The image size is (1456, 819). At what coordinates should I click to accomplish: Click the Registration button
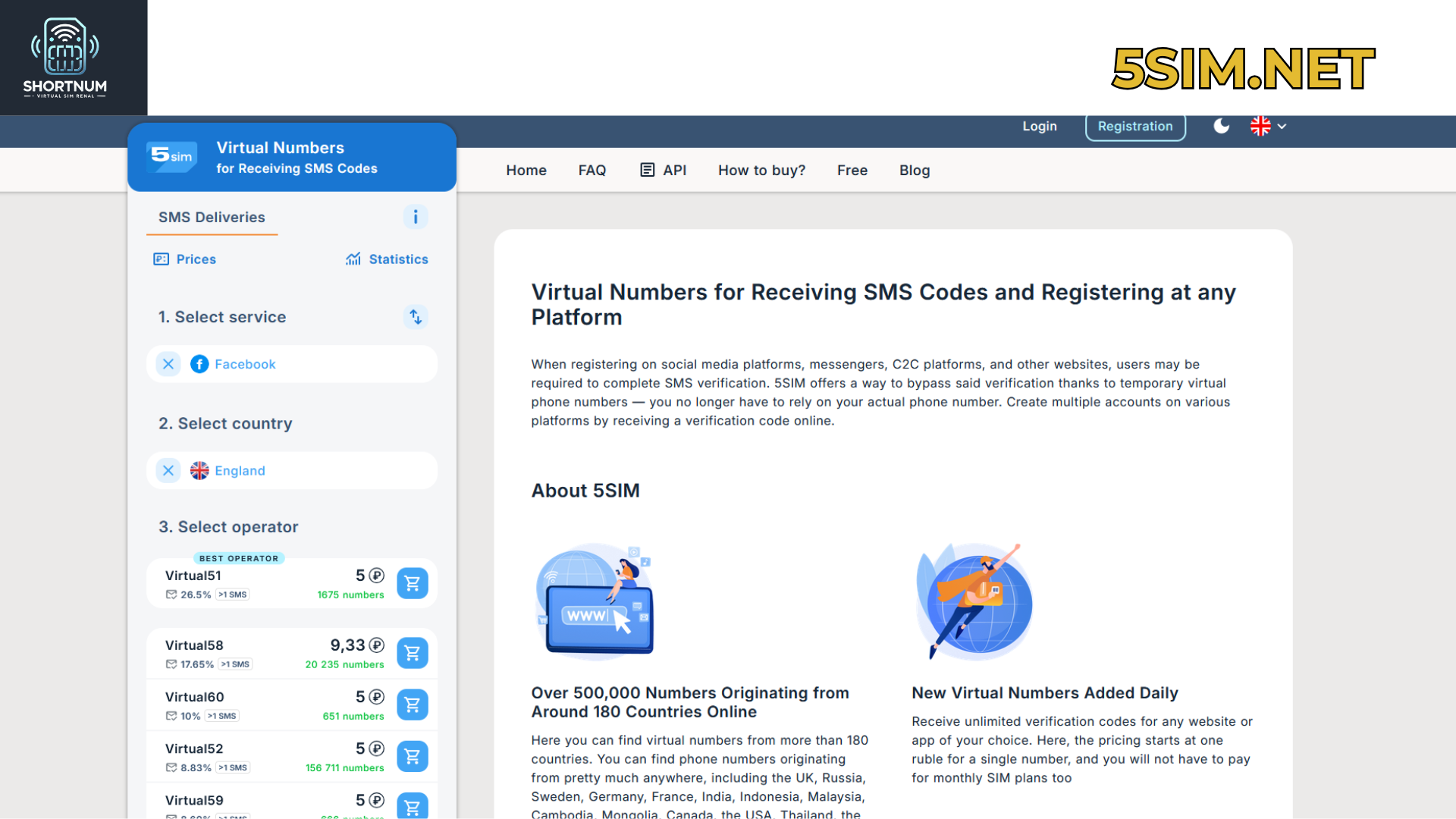pos(1134,127)
